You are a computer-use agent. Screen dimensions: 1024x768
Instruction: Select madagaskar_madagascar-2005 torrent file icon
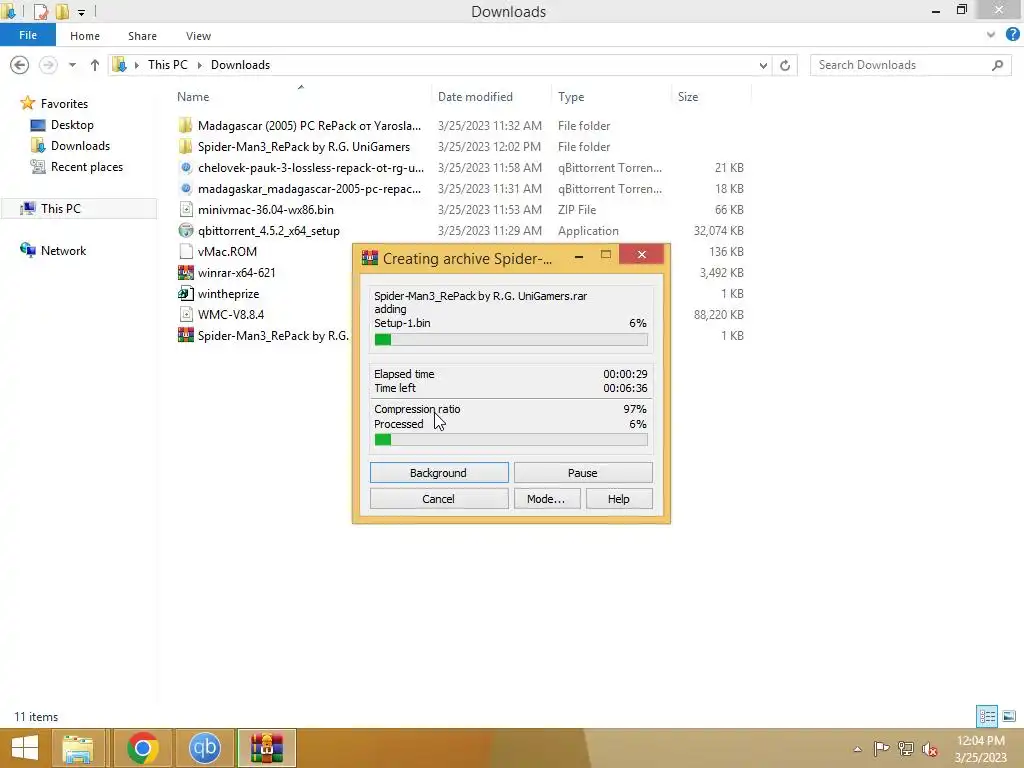point(186,189)
